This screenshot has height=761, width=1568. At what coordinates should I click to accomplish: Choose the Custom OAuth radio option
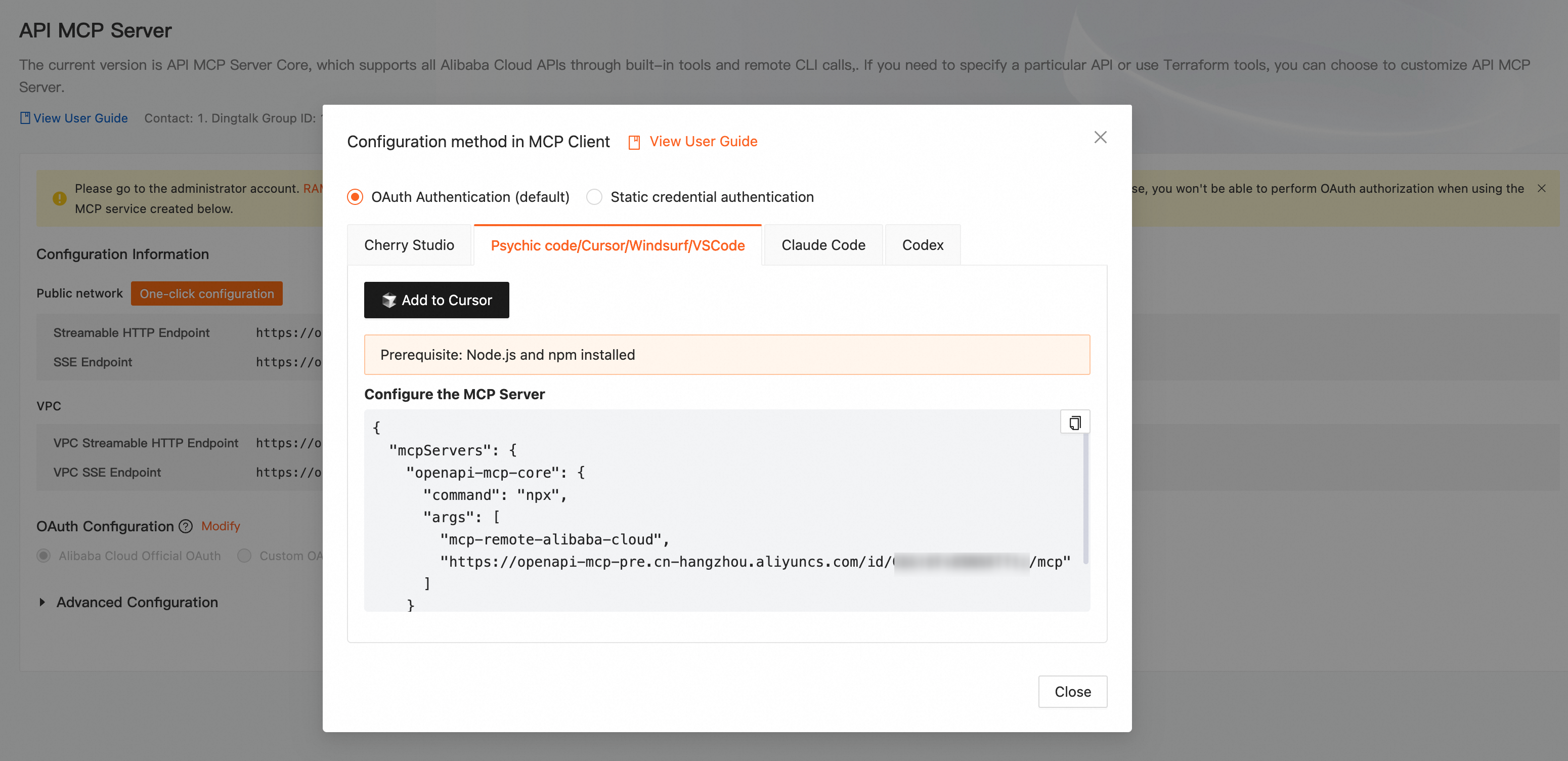pyautogui.click(x=244, y=556)
